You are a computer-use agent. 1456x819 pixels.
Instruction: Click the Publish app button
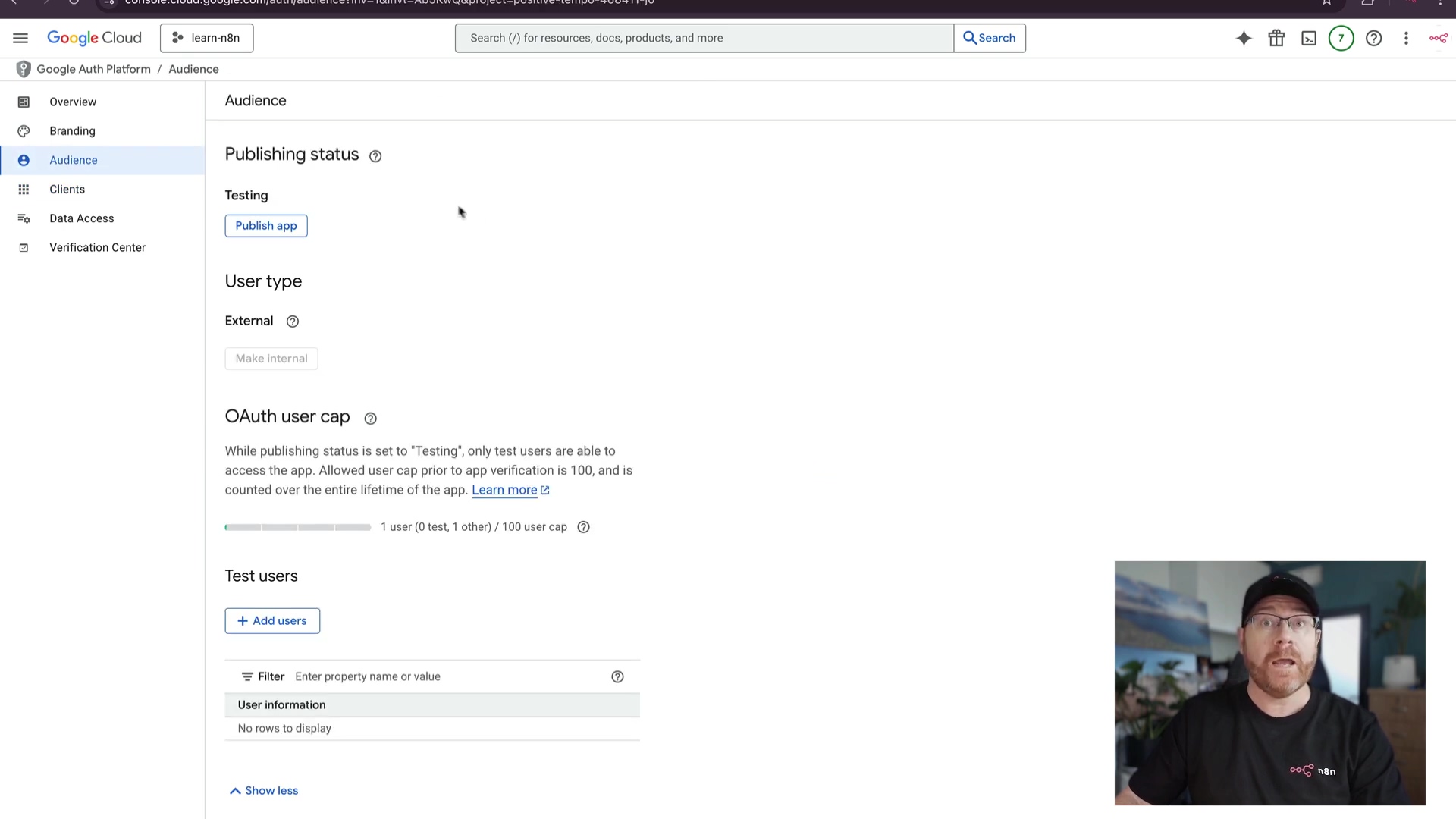pos(265,226)
